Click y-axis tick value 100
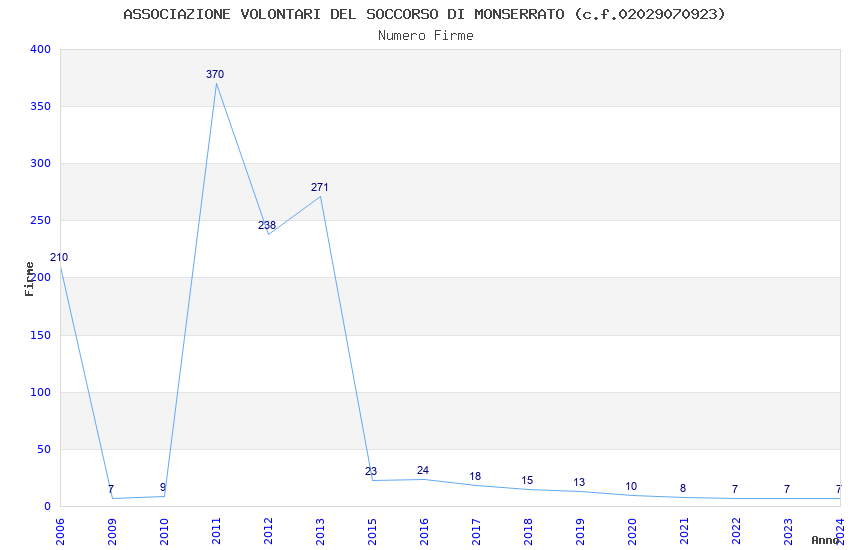 [x=41, y=392]
